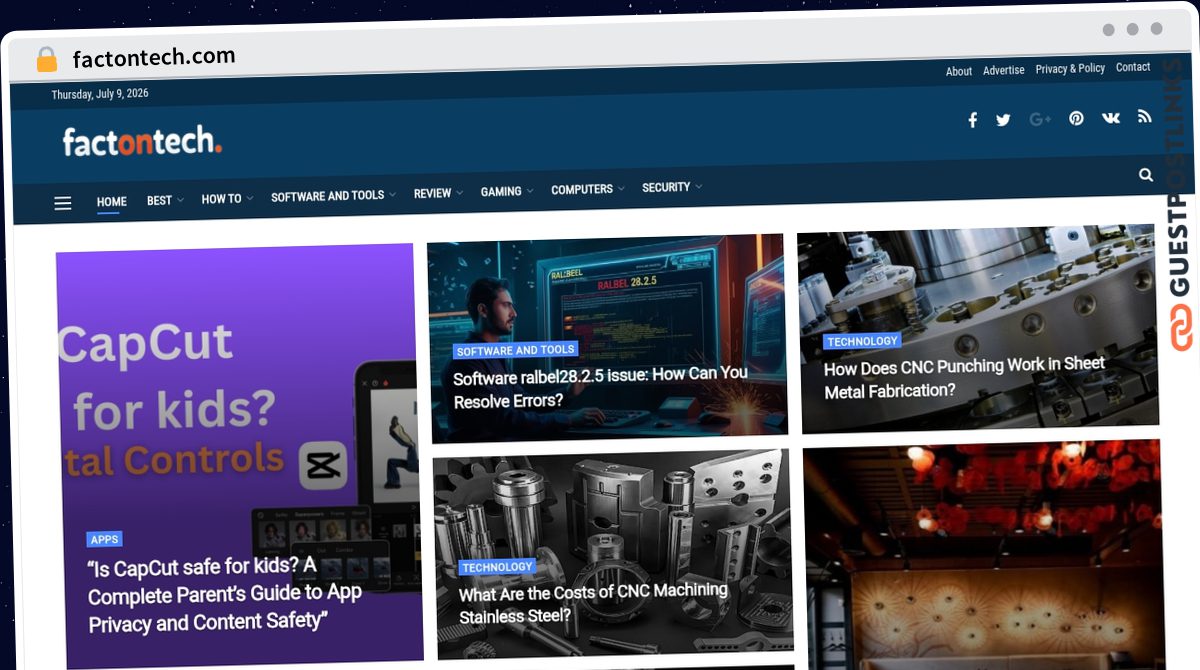Open the Pinterest social icon

1076,118
